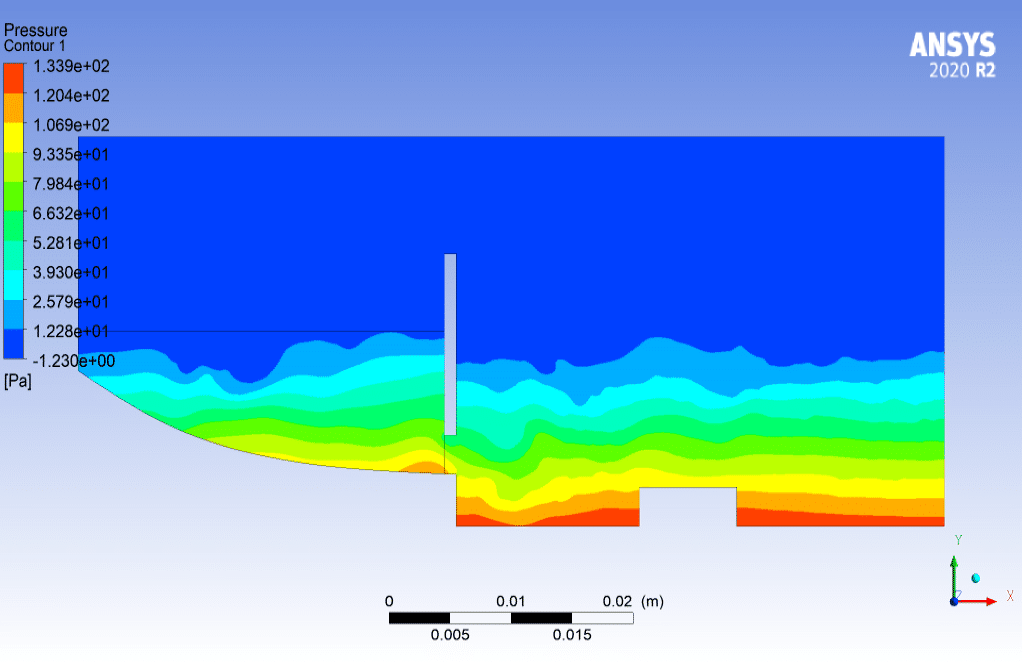Click the 1.339e+02 maximum legend value
This screenshot has height=664, width=1022.
coord(71,66)
